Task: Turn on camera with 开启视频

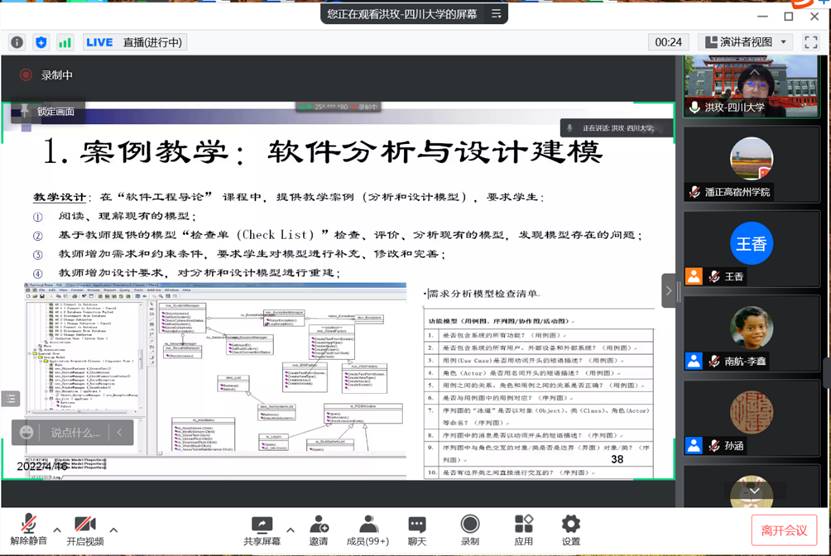Action: 85,529
